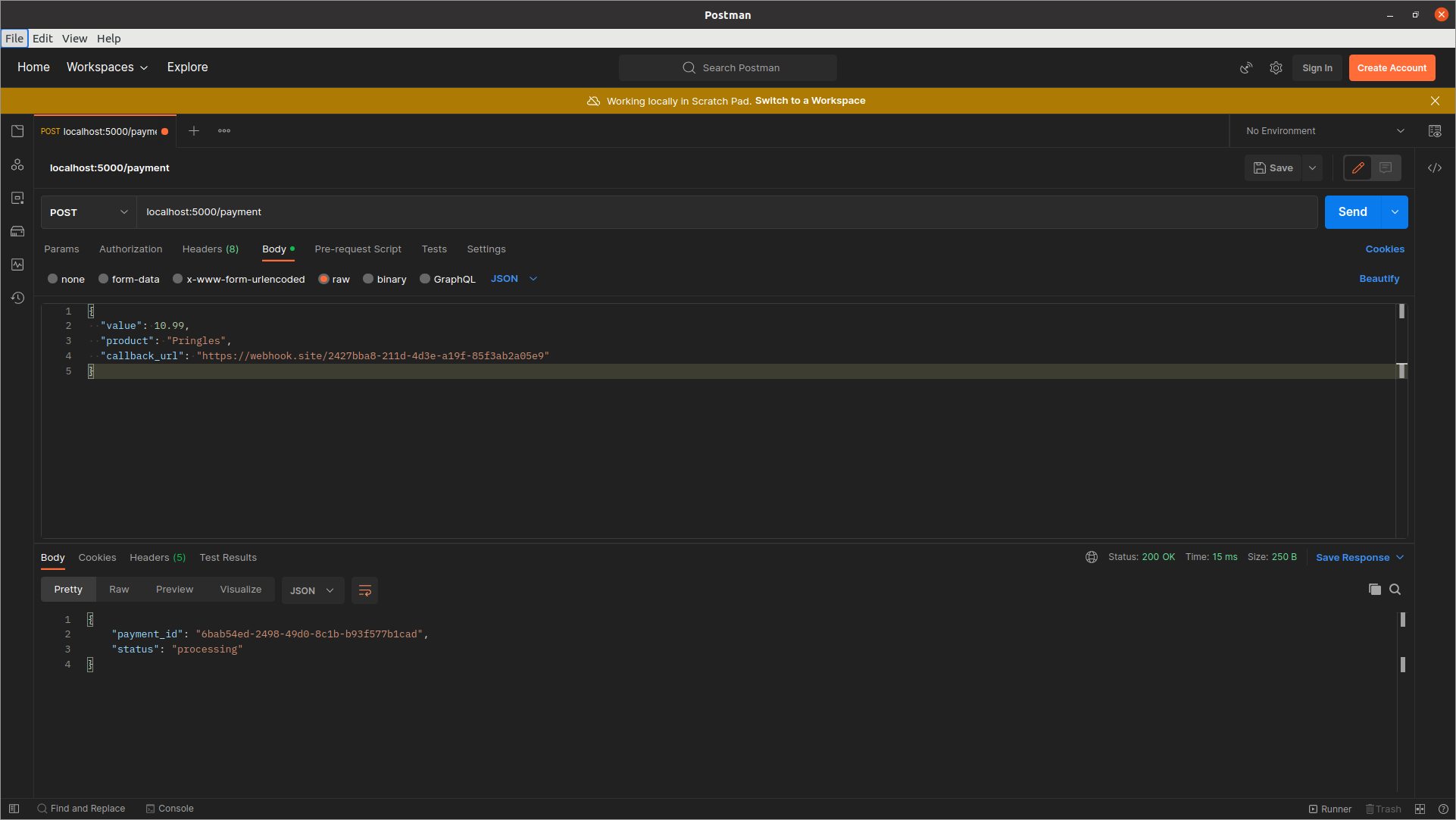Select the none radio button for body
1456x820 pixels.
[53, 279]
